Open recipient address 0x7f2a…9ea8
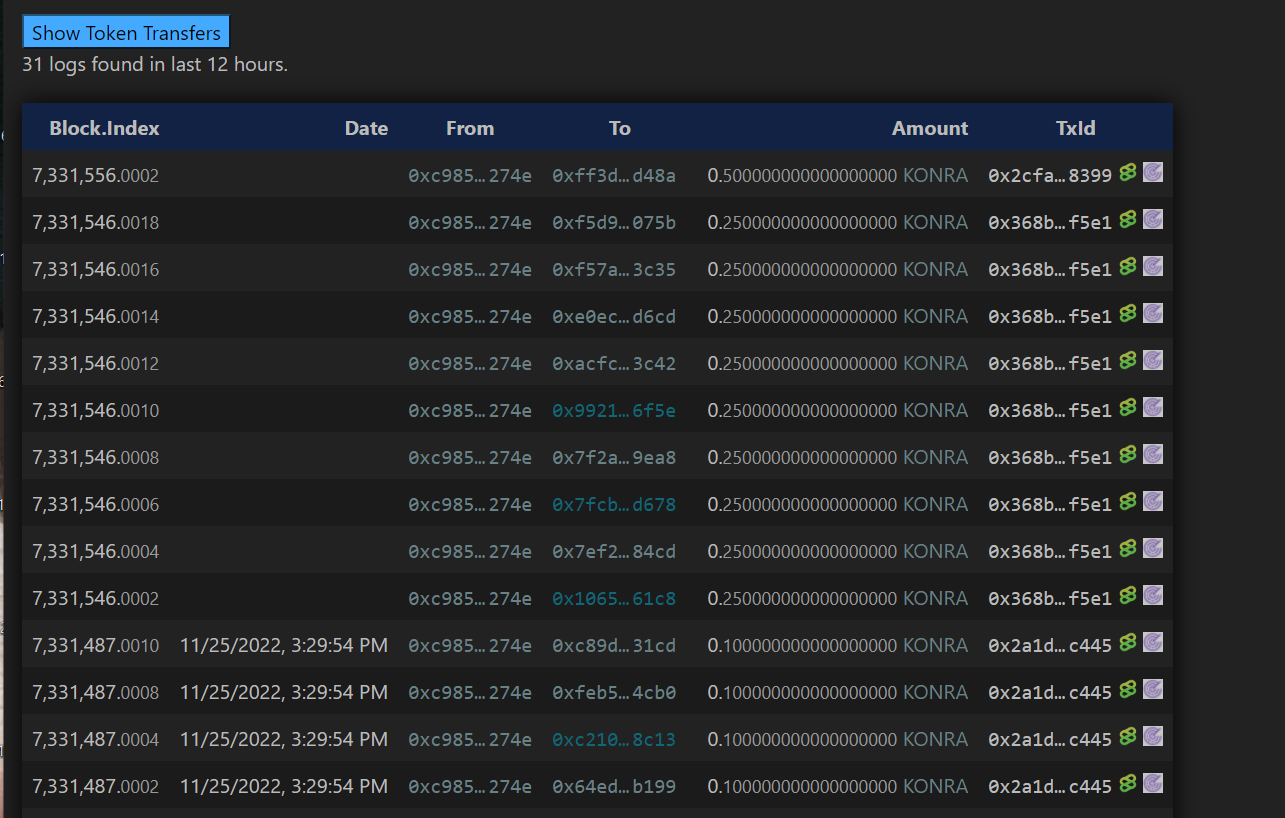 coord(614,458)
